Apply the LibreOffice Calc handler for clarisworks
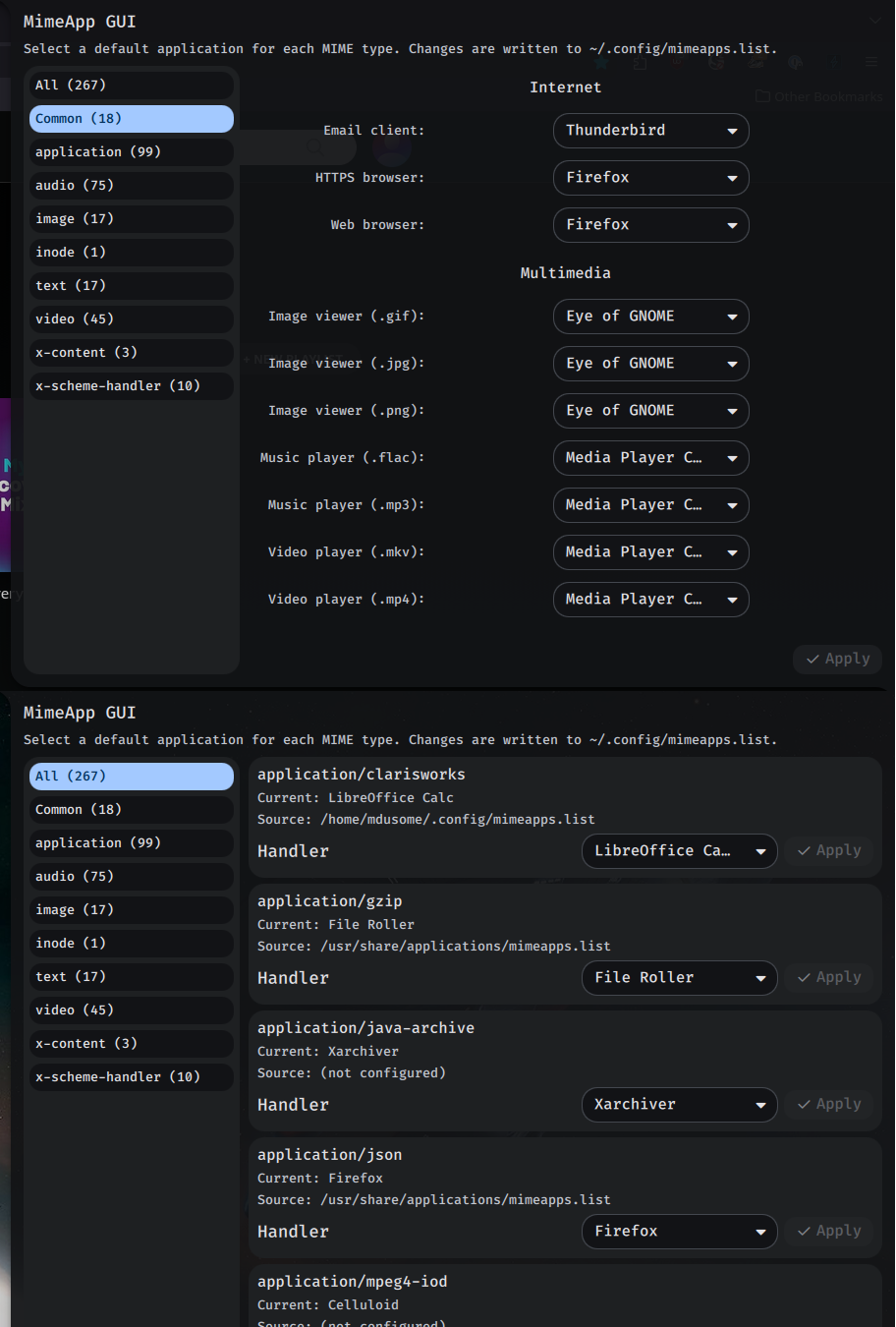Image resolution: width=896 pixels, height=1327 pixels. pos(829,851)
